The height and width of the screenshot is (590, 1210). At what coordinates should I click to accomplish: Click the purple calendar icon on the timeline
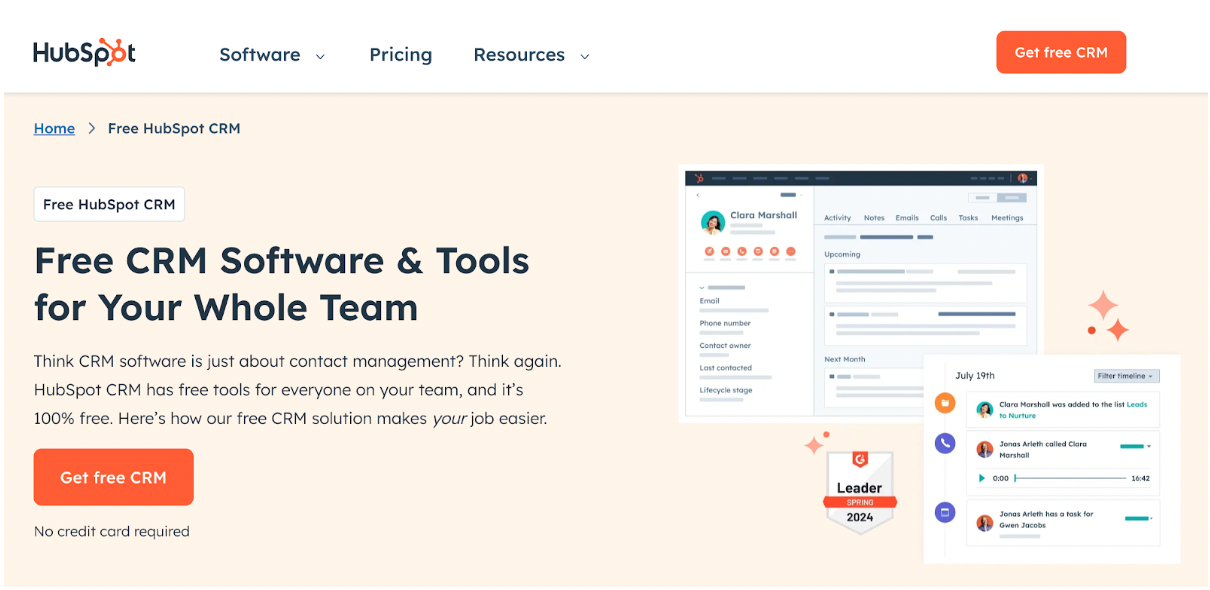coord(945,512)
